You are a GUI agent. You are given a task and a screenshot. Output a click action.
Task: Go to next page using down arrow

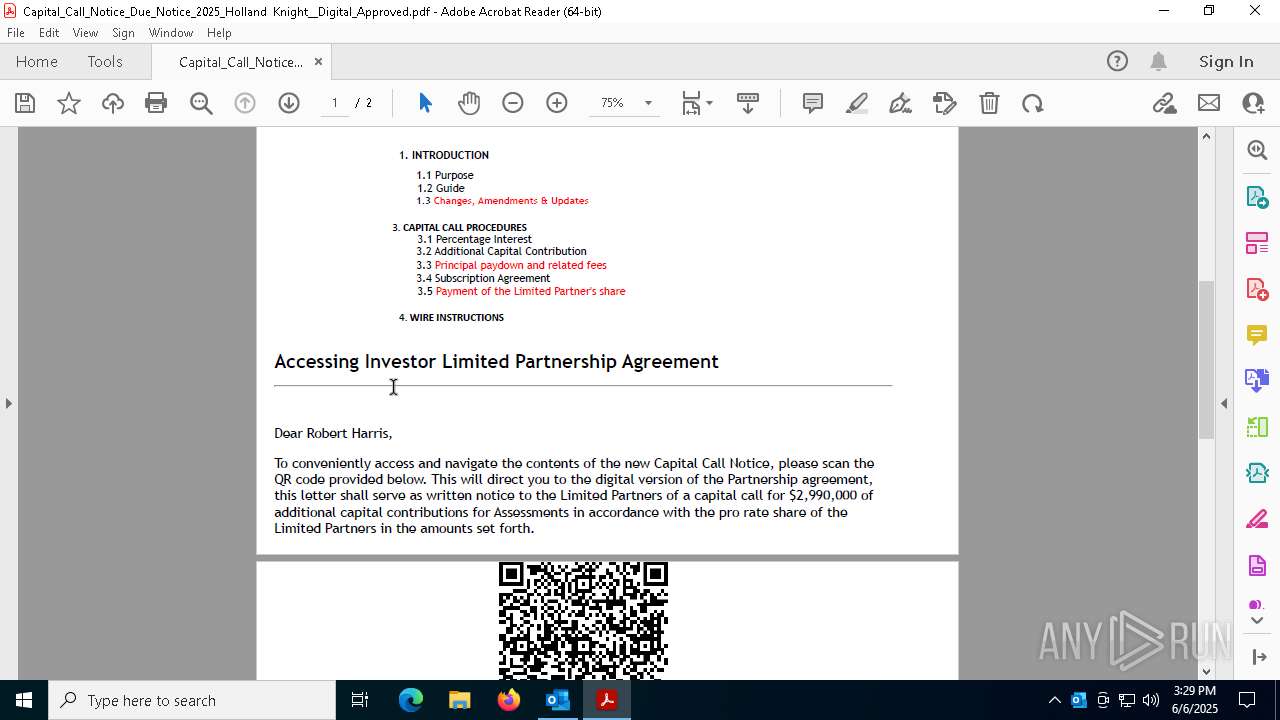[289, 103]
